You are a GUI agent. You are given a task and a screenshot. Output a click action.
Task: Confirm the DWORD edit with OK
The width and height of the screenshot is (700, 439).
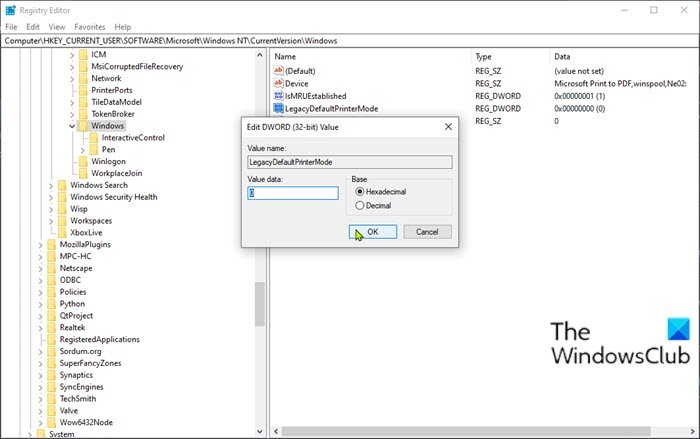point(373,232)
